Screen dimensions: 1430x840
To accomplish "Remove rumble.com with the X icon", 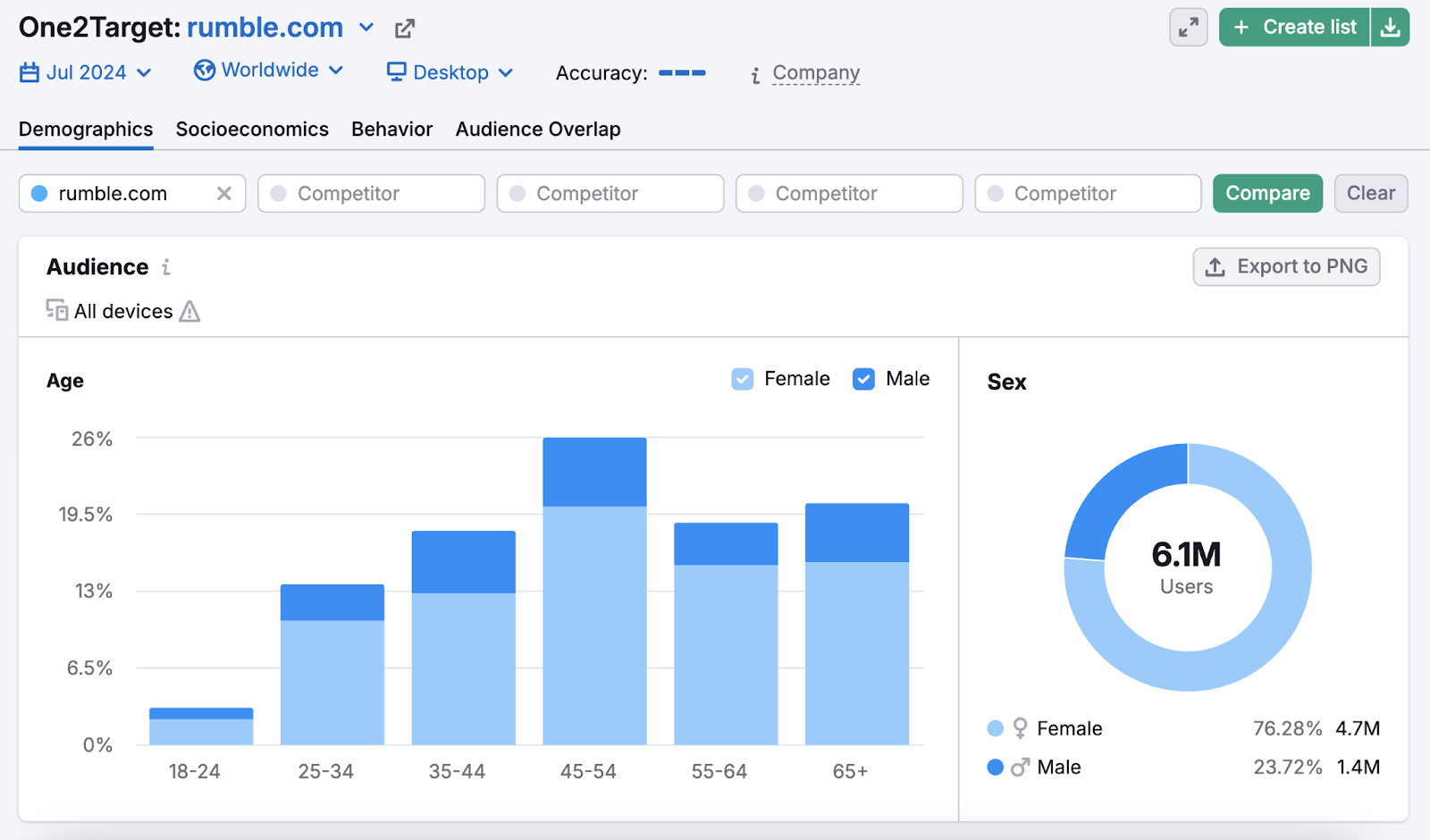I will click(x=224, y=194).
